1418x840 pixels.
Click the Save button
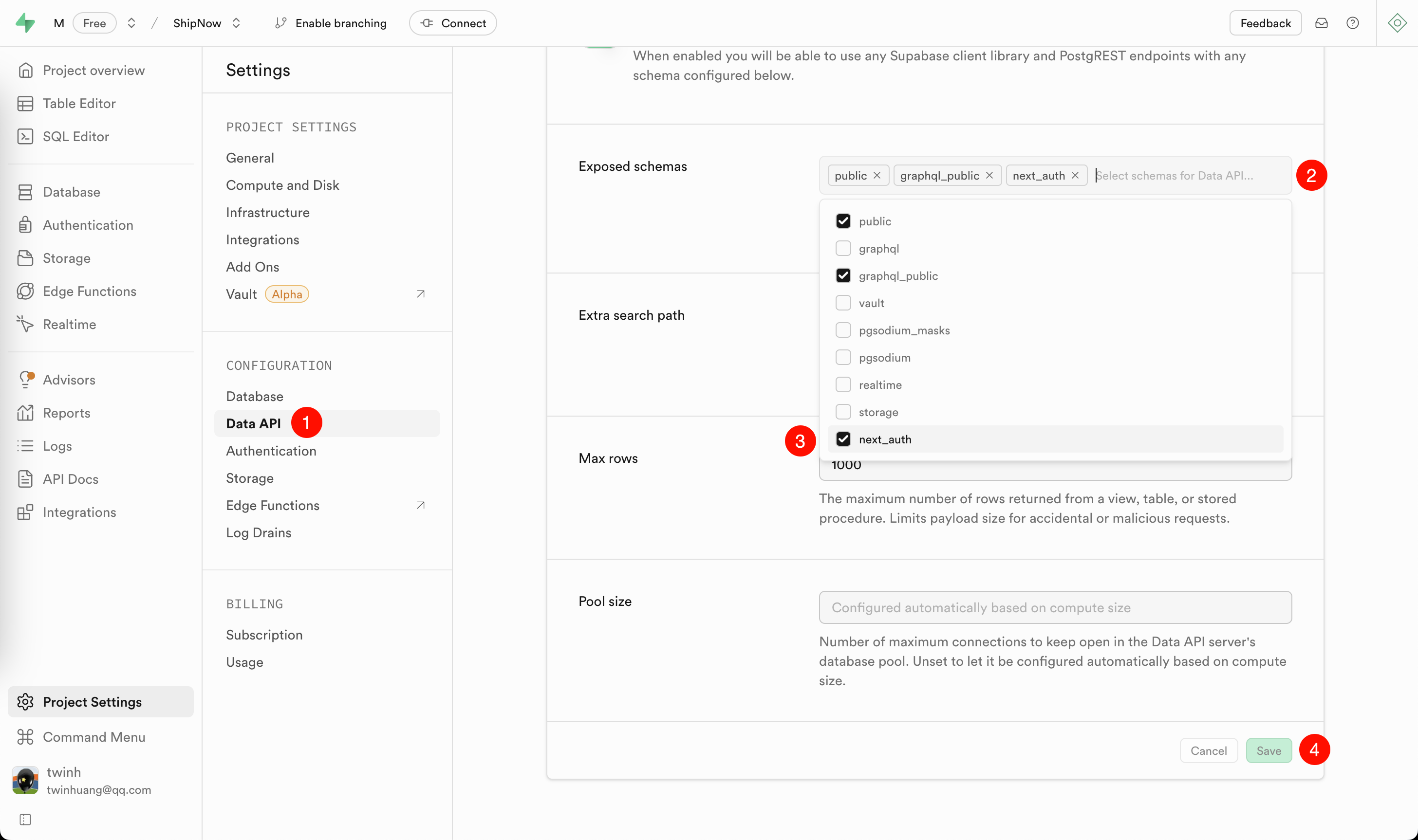(1268, 750)
